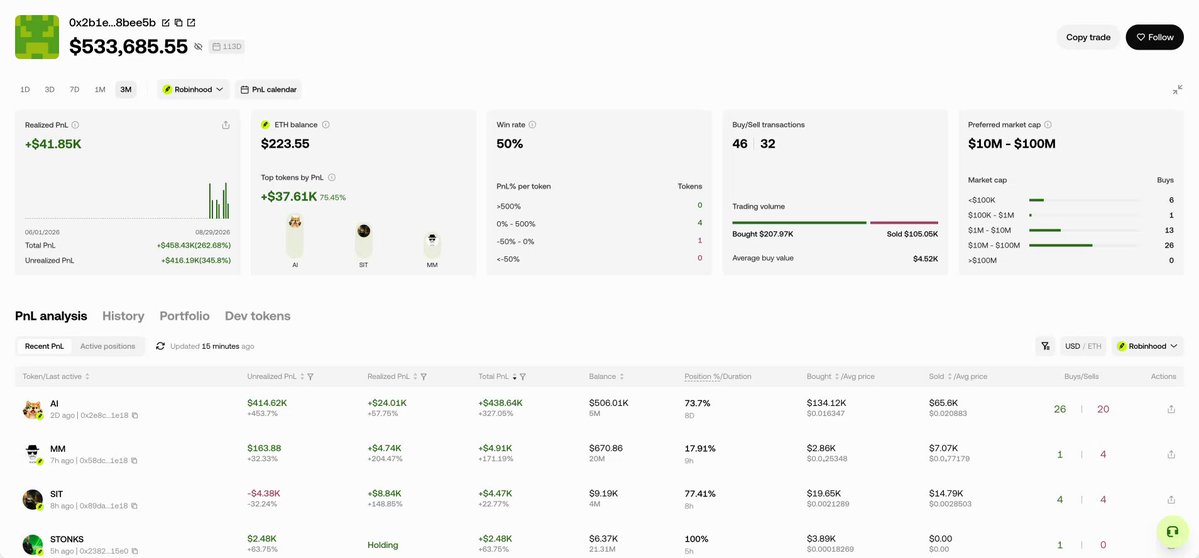
Task: Select the Active positions view
Action: click(x=108, y=346)
